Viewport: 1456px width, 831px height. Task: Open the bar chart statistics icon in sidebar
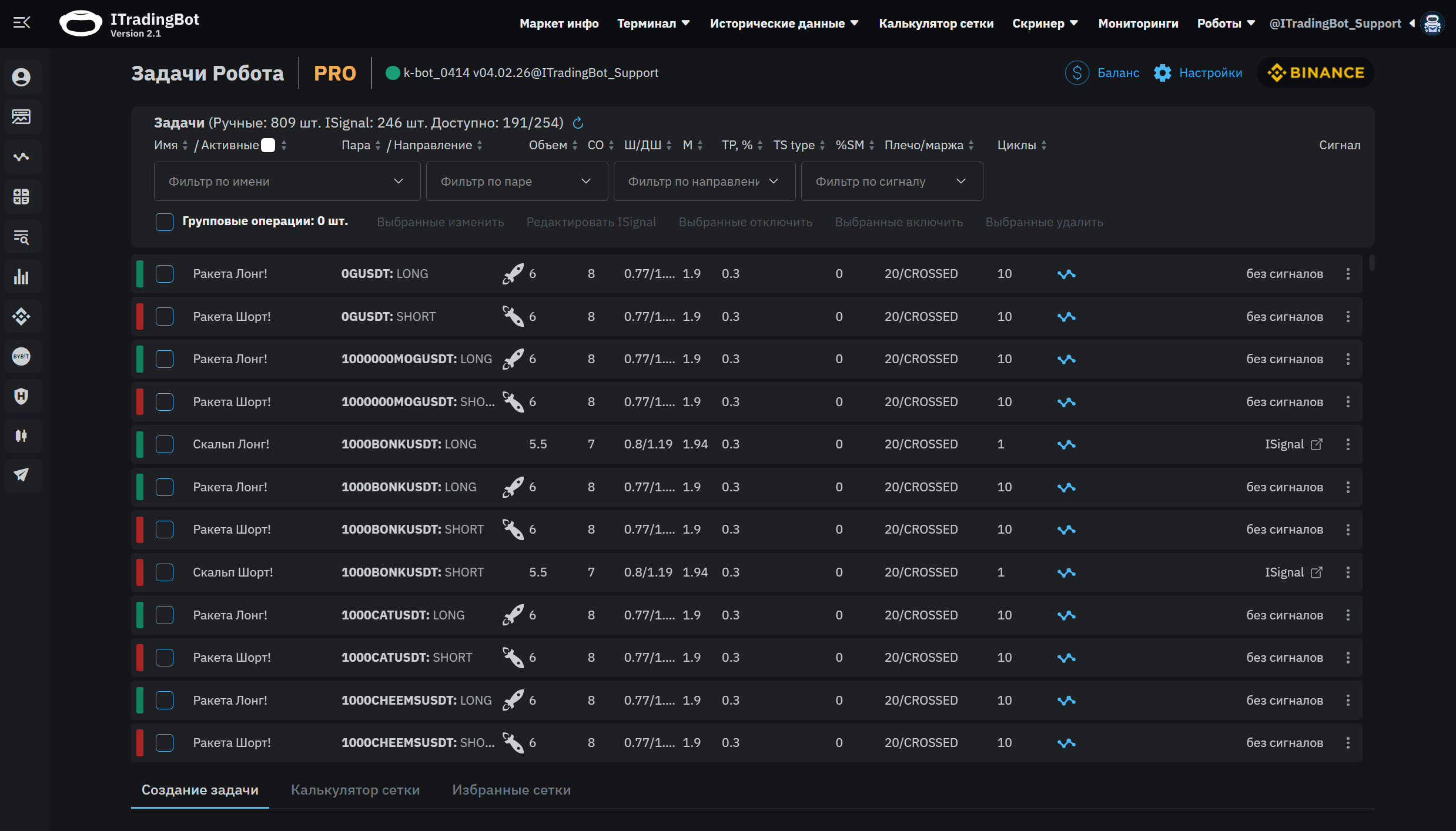coord(22,276)
